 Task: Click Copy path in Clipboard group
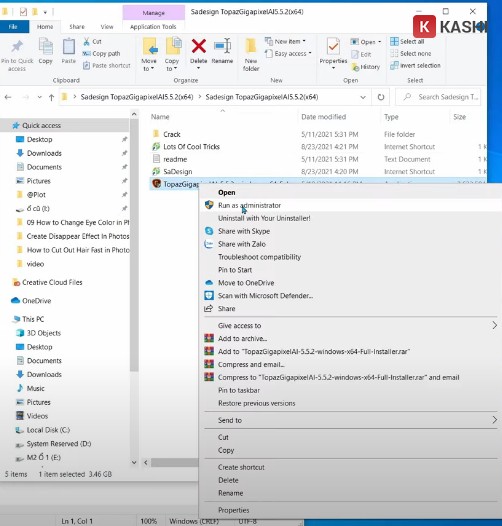click(x=102, y=54)
